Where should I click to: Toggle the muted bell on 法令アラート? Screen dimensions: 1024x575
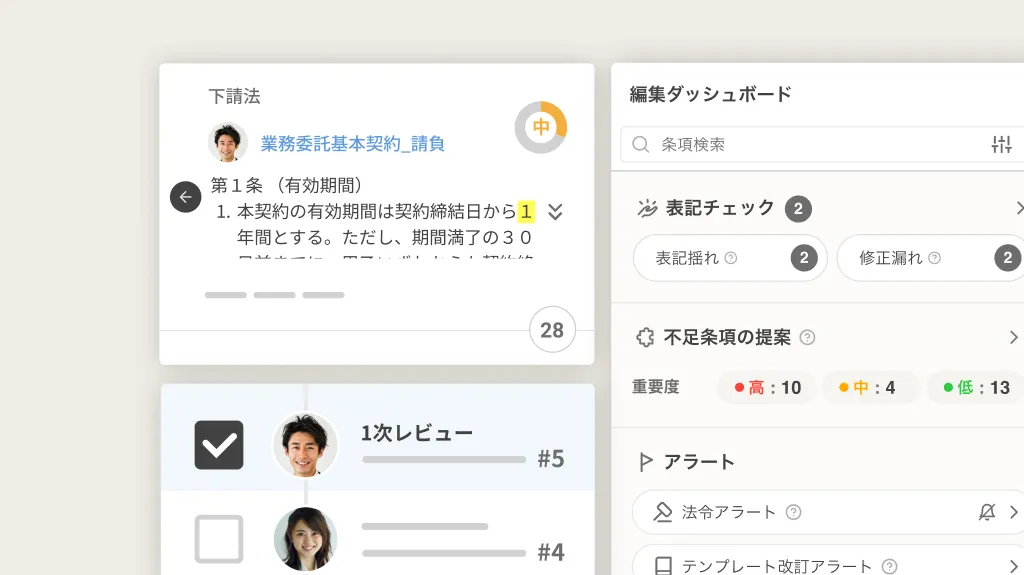[987, 512]
